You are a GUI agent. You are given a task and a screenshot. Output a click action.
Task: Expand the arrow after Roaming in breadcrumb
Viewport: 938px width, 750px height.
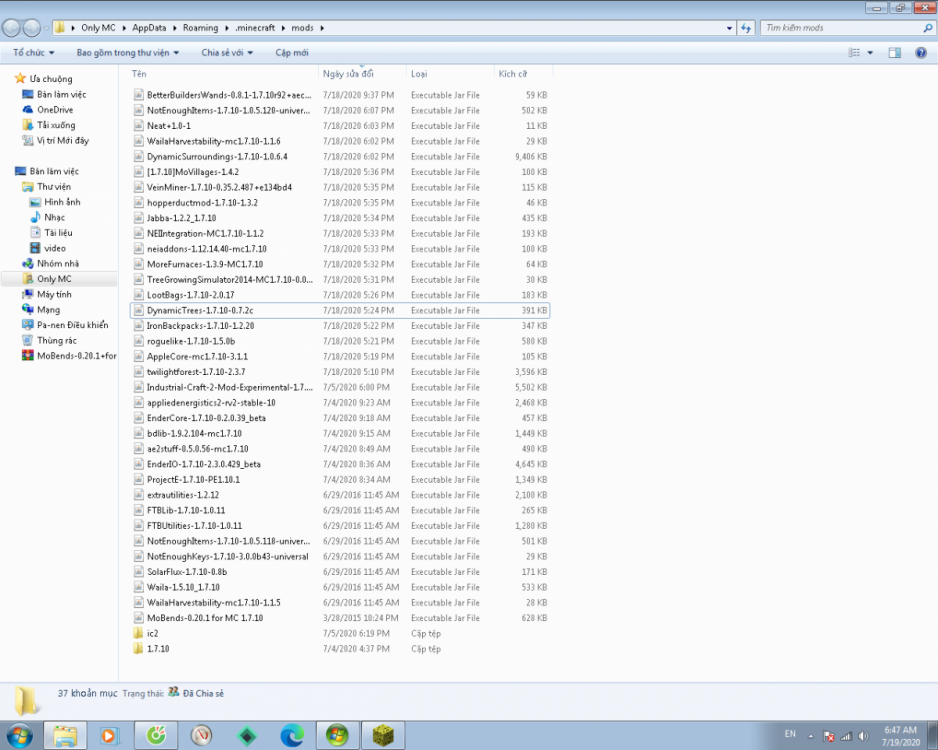point(227,28)
